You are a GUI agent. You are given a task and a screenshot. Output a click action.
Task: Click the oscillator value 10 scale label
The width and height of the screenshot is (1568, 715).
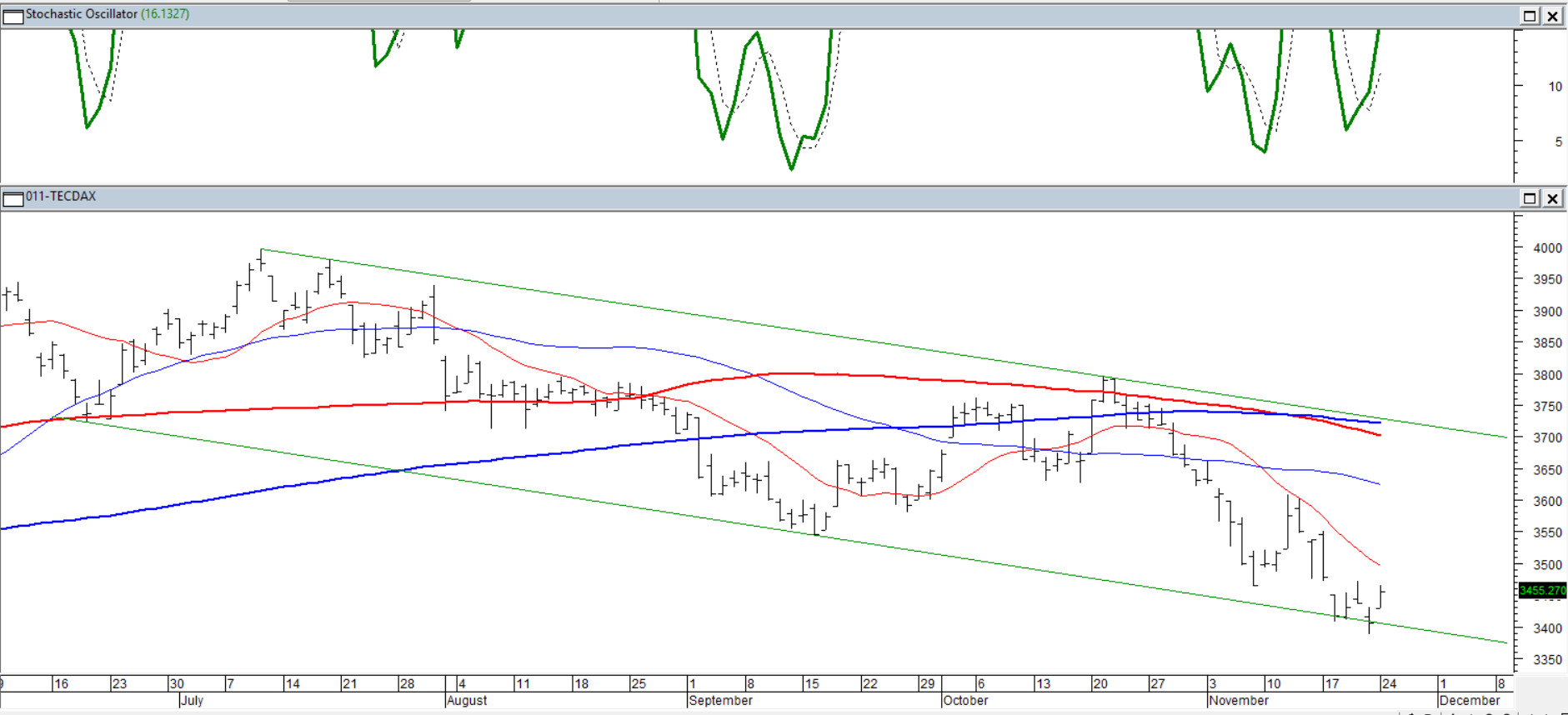[x=1555, y=87]
